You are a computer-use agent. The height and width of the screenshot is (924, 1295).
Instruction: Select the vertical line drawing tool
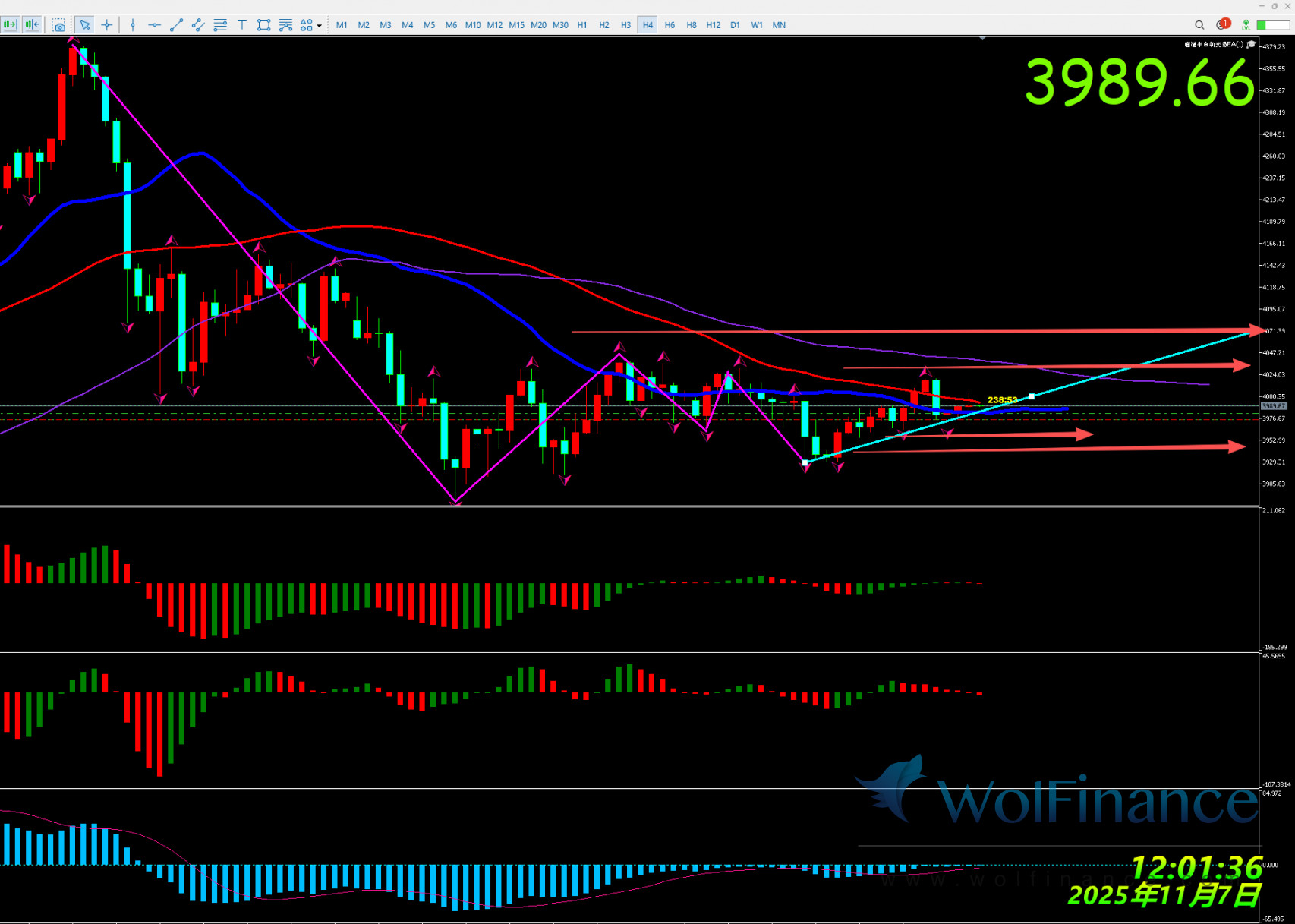click(x=133, y=25)
